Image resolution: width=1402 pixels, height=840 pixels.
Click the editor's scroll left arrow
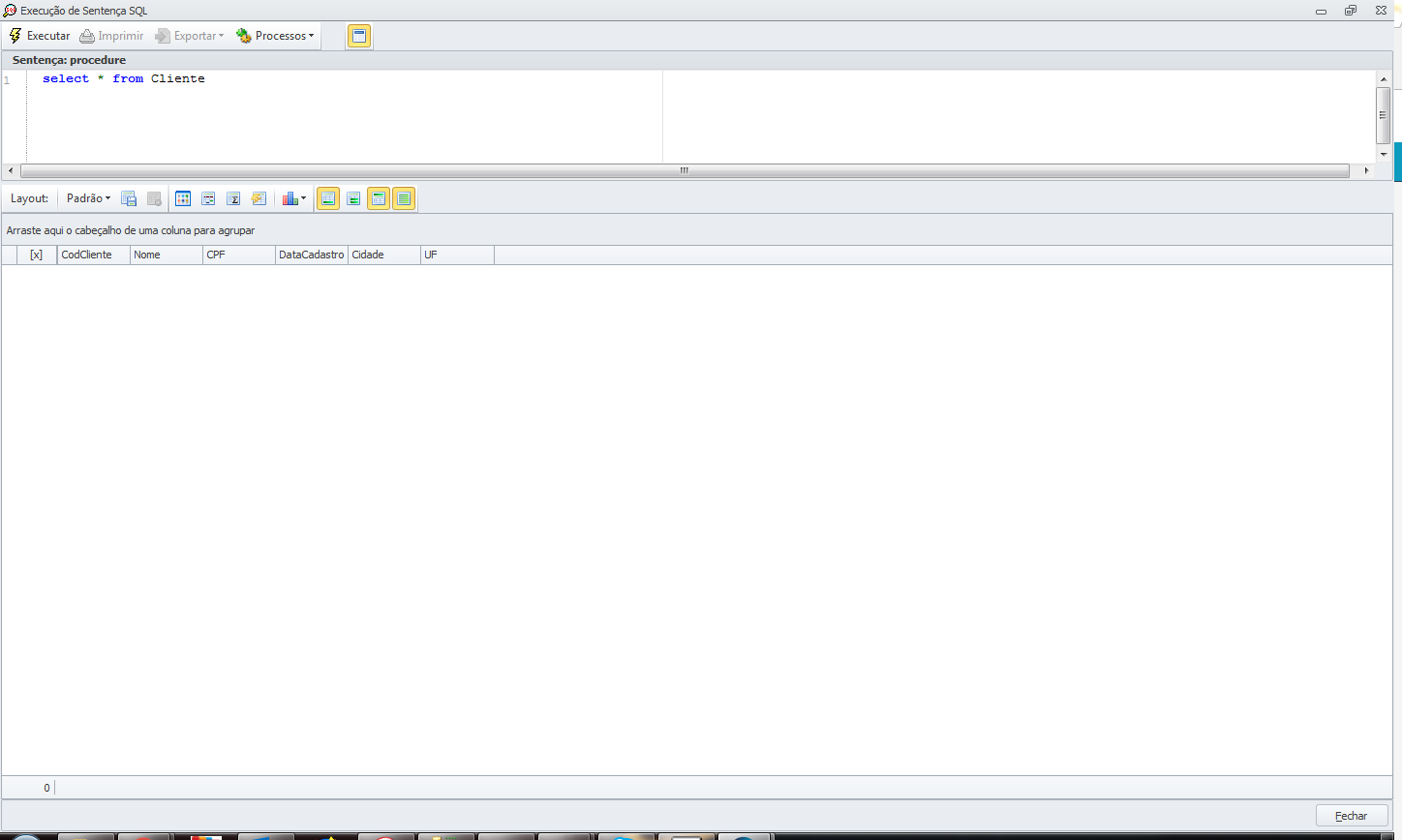[11, 170]
